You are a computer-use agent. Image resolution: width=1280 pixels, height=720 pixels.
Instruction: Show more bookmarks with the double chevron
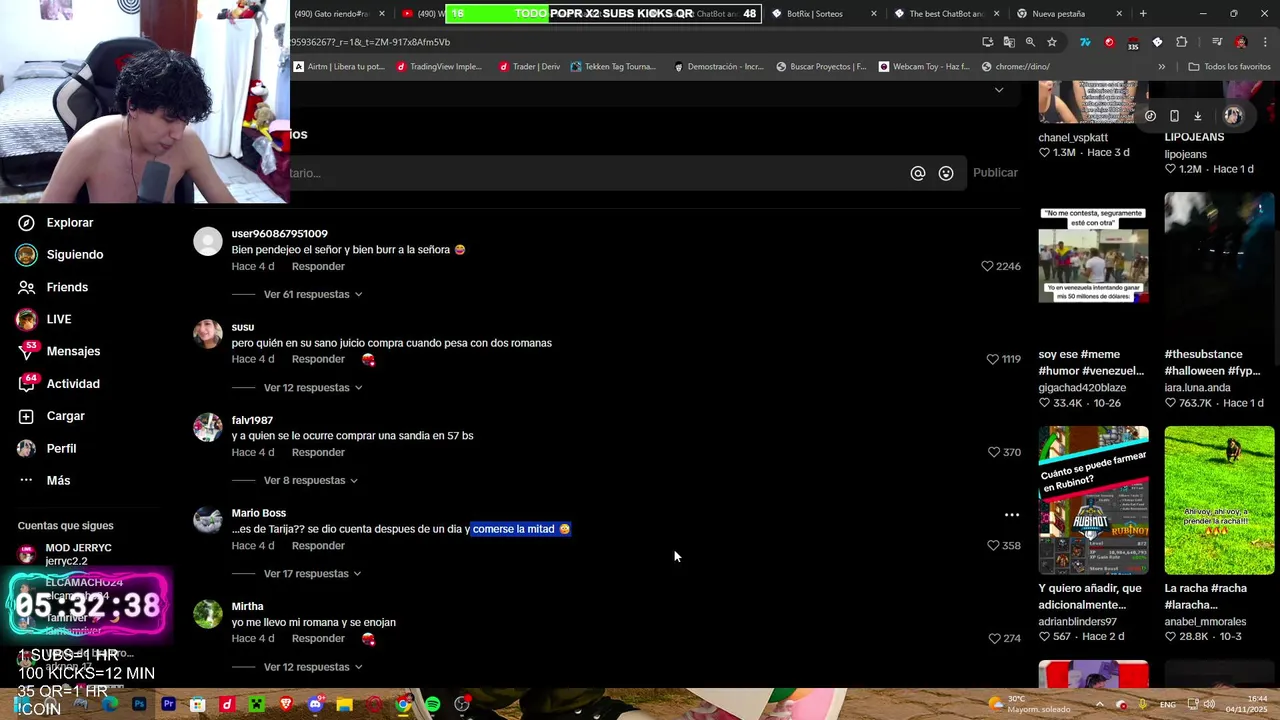pyautogui.click(x=1161, y=67)
